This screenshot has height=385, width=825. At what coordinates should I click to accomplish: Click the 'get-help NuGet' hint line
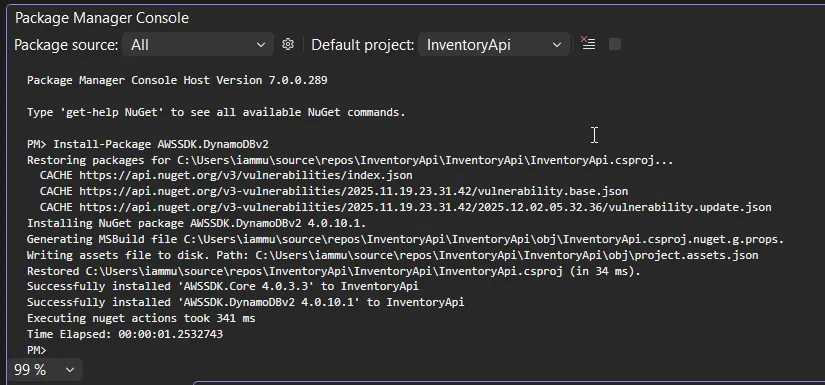pyautogui.click(x=216, y=113)
